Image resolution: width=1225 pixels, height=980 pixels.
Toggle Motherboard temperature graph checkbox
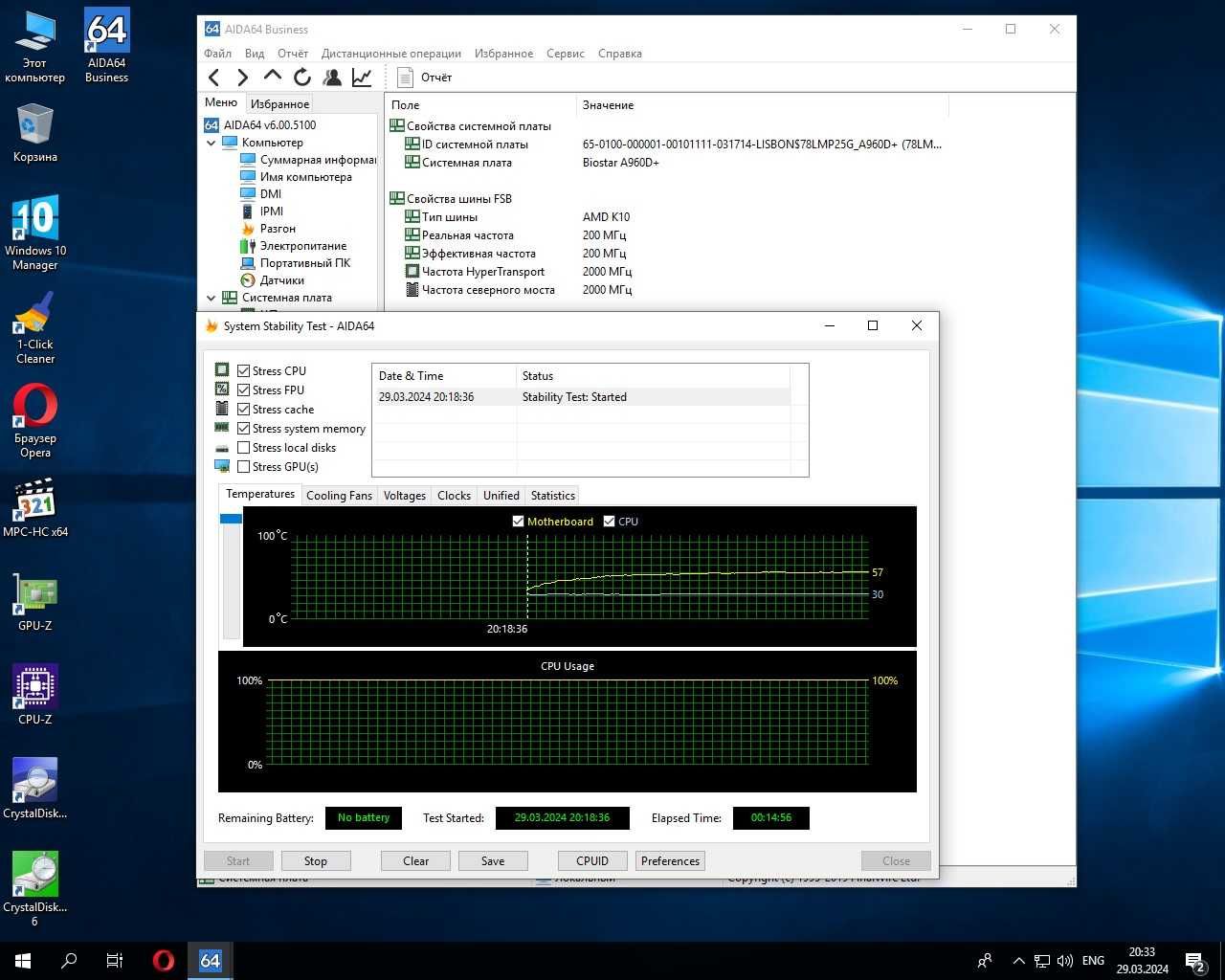click(519, 522)
